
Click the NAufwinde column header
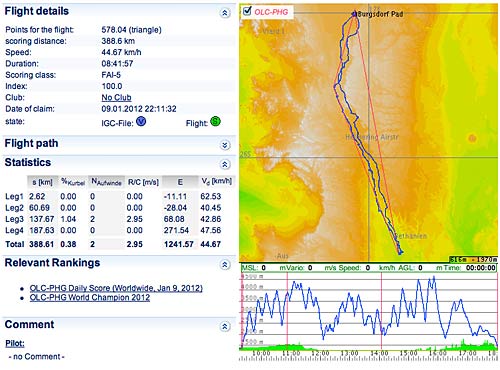[106, 182]
